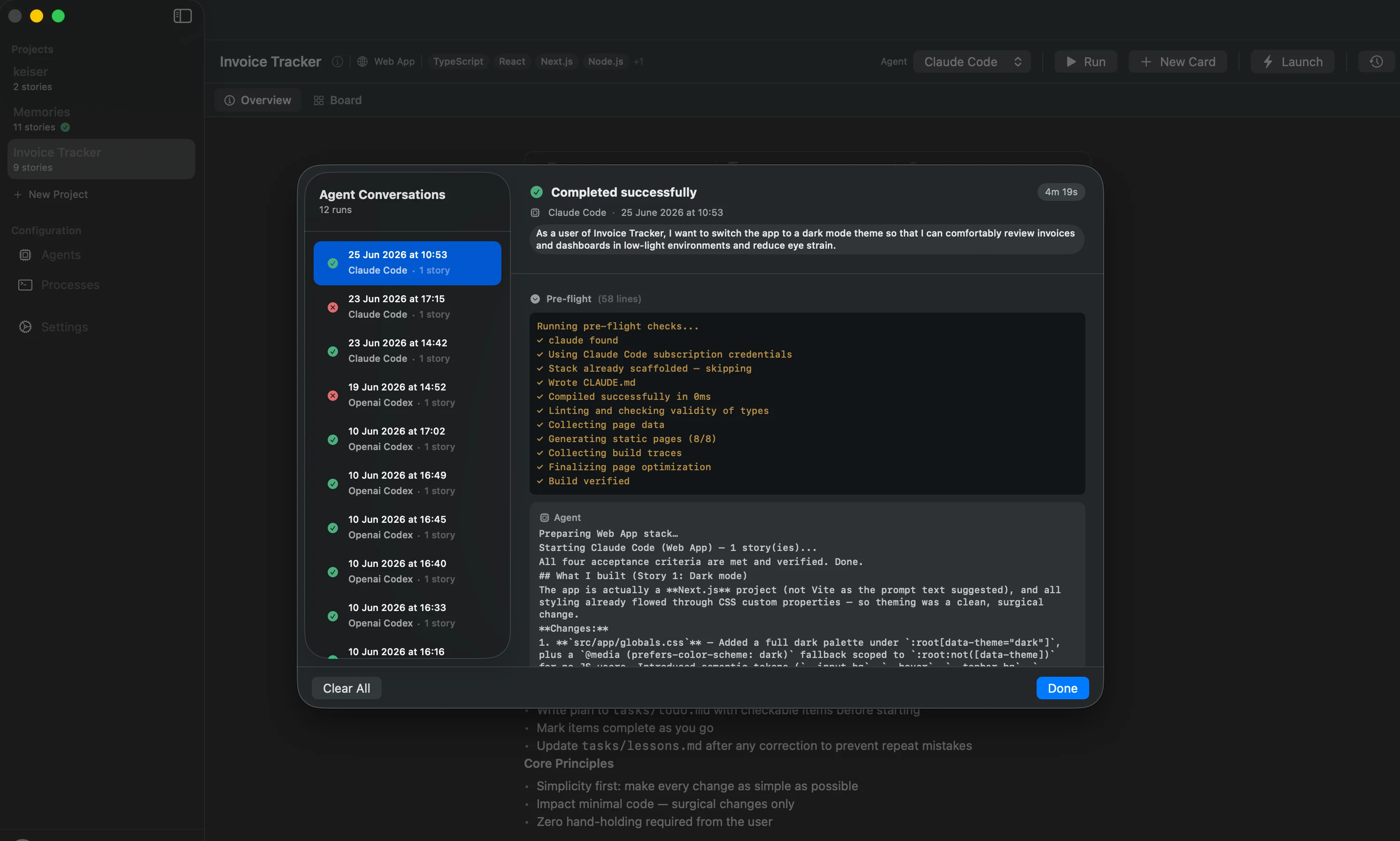Switch to the Board tab

click(x=338, y=100)
